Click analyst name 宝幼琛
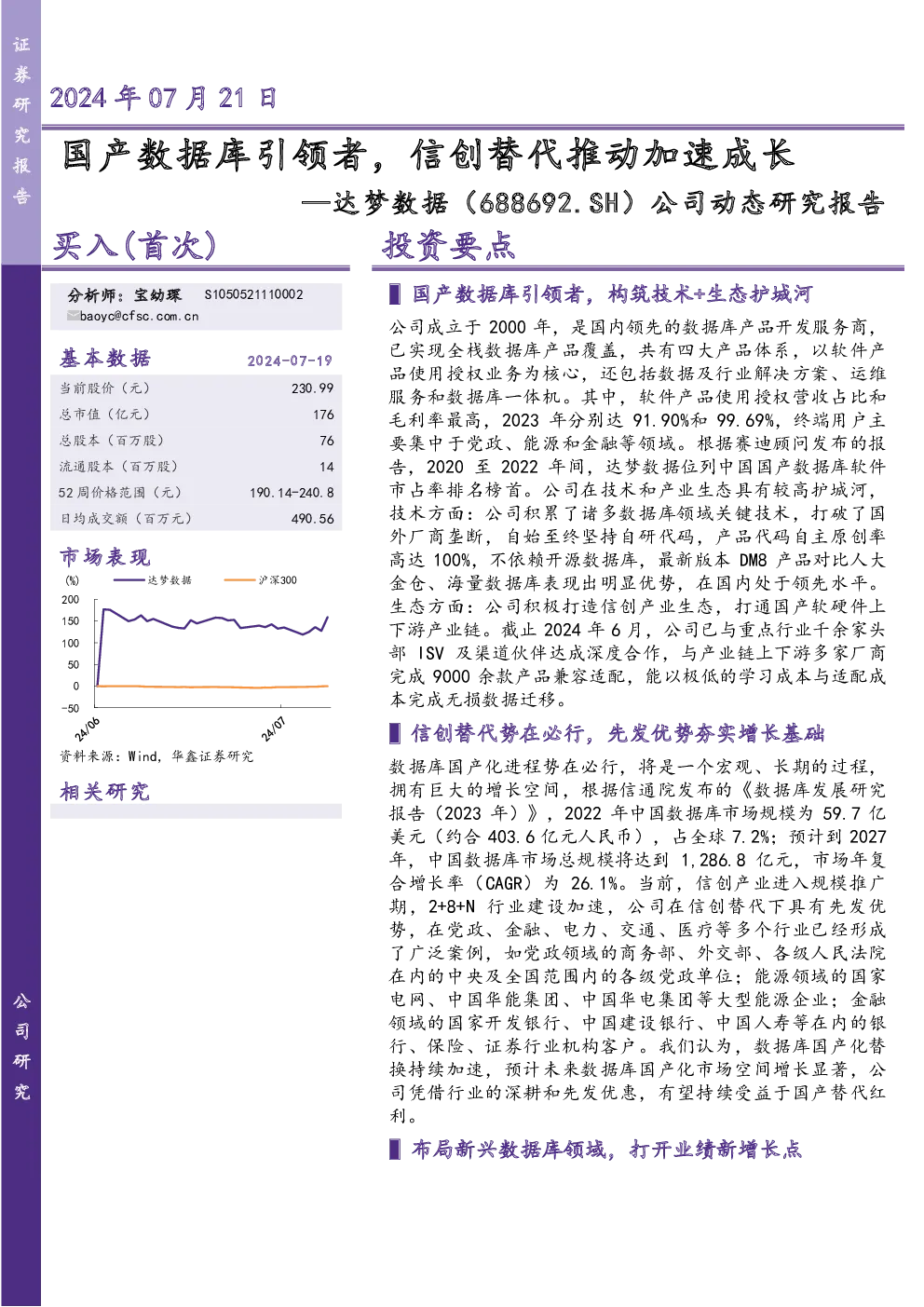 (157, 294)
